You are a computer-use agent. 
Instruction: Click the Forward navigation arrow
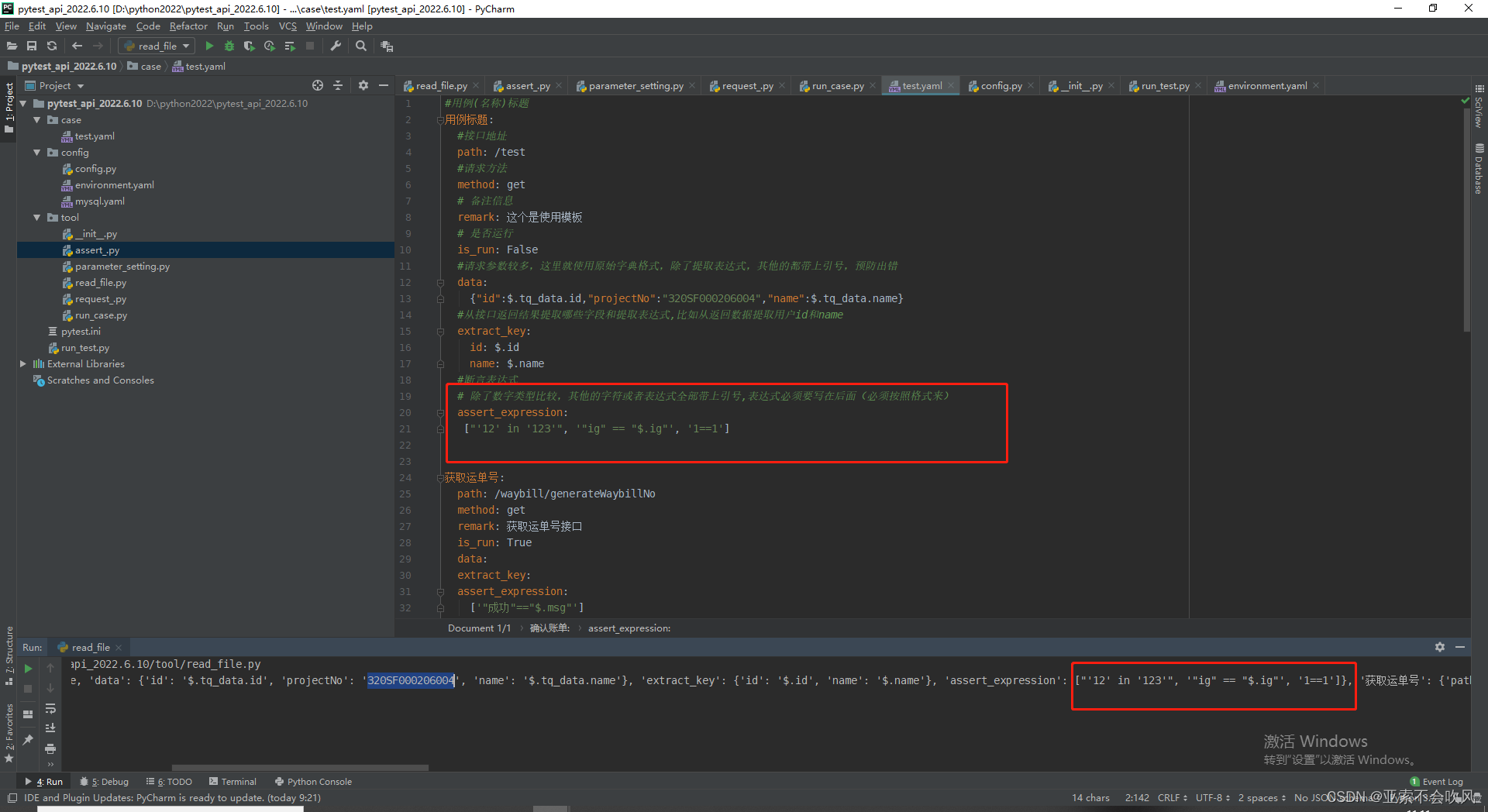click(x=98, y=46)
